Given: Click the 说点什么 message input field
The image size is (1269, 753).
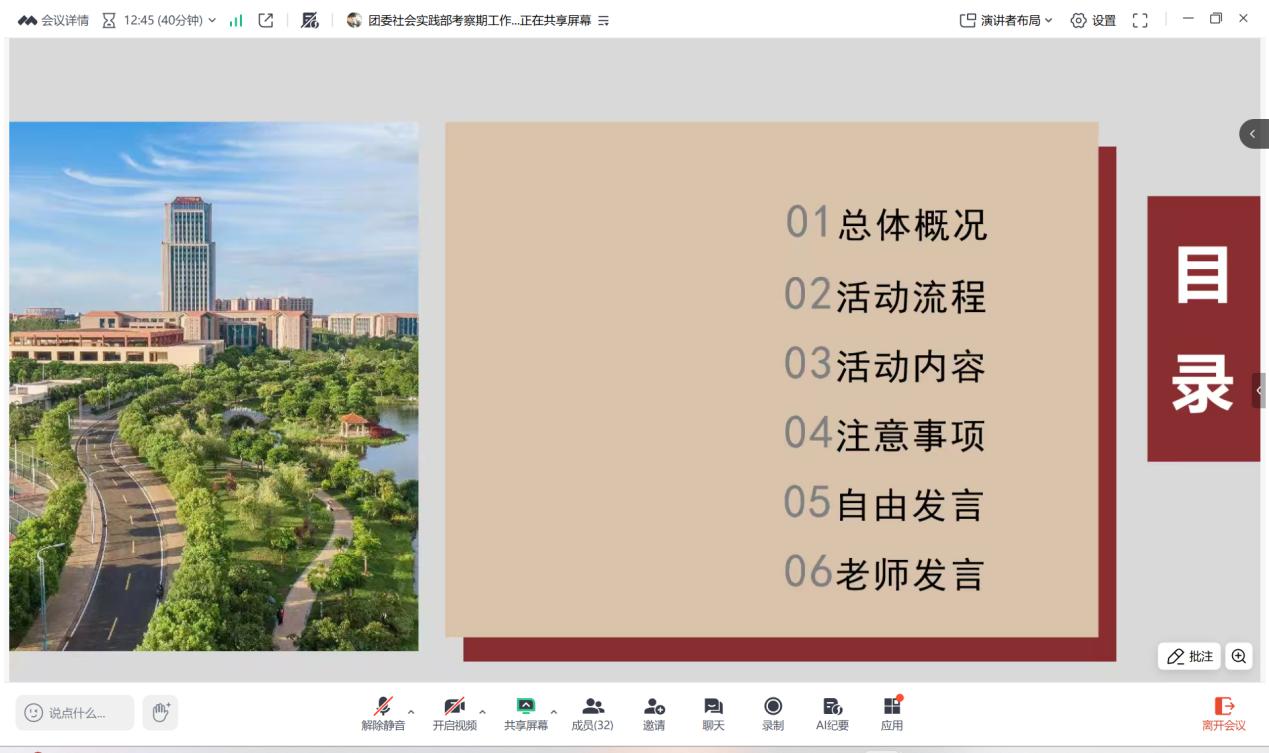Looking at the screenshot, I should click(x=76, y=712).
